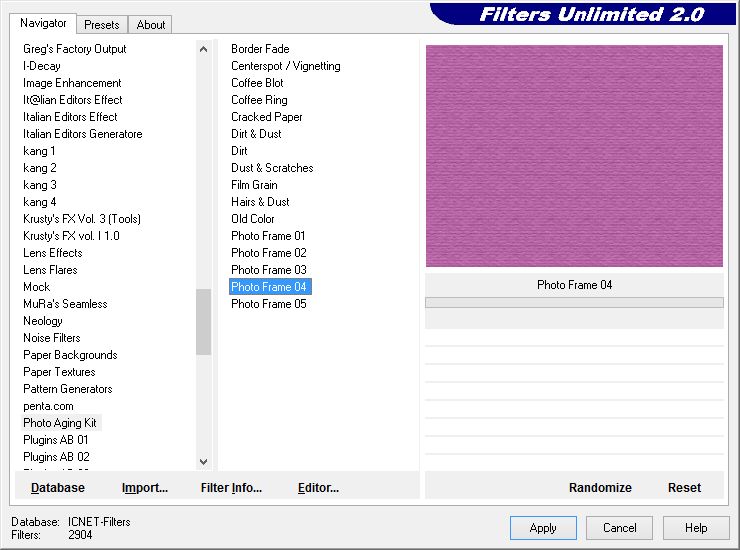Select kang 3 category

click(x=40, y=185)
